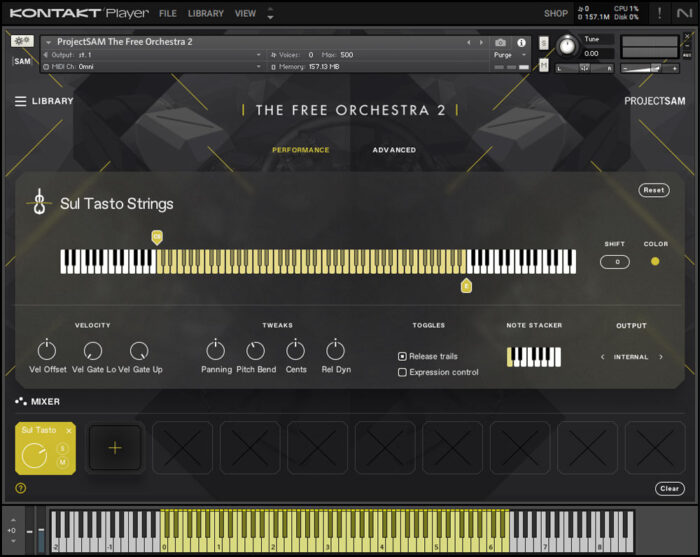Click the upper range marker below keyboard
The image size is (700, 557).
[x=466, y=286]
